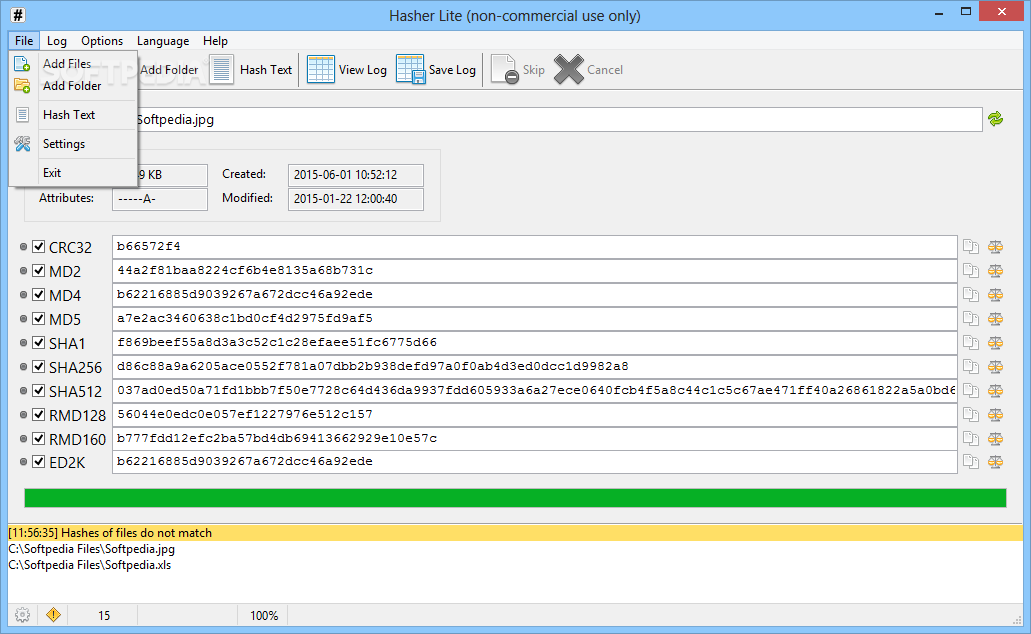Copy the SHA512 hash value

pos(971,391)
